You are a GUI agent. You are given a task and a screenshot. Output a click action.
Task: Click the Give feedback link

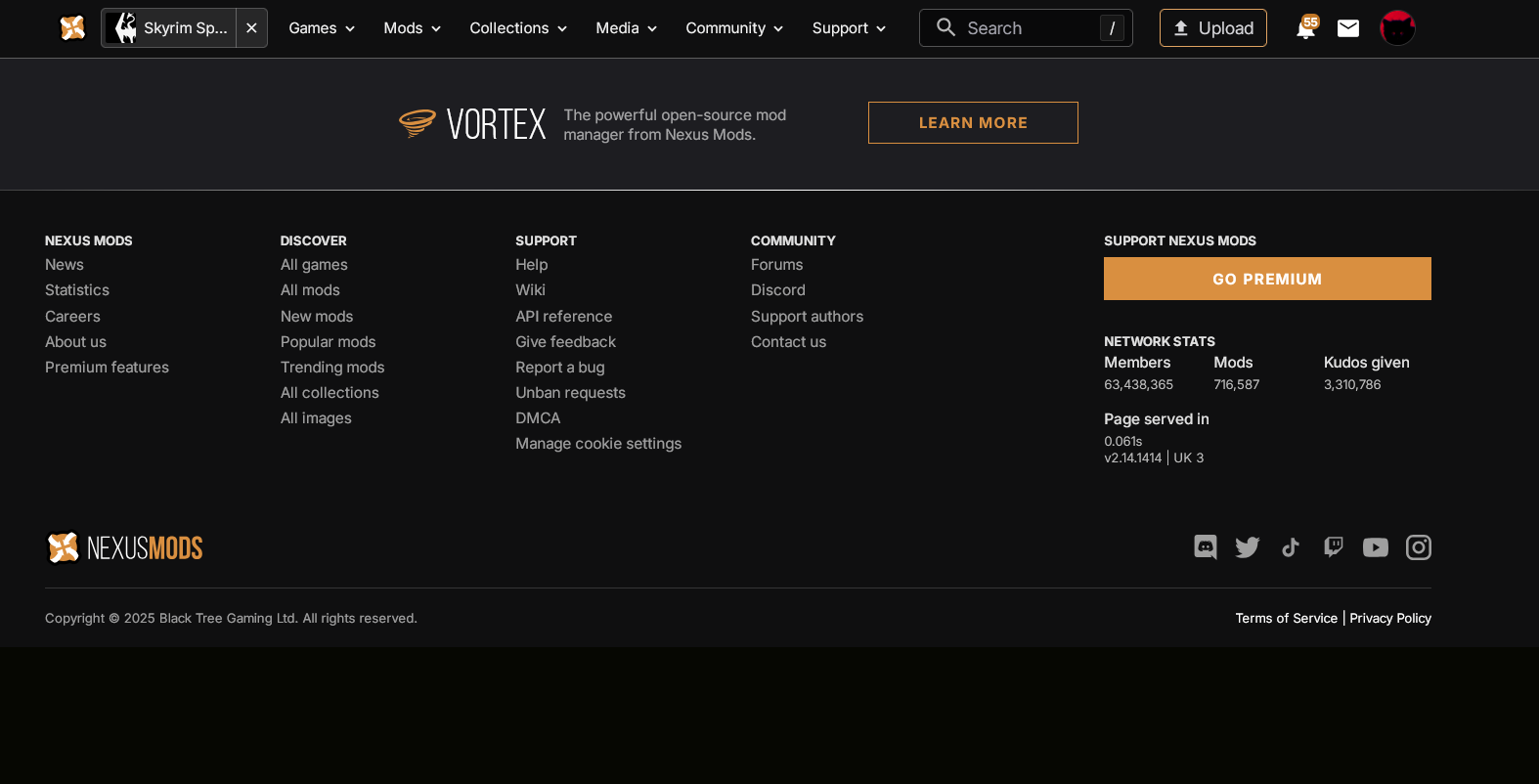coord(566,342)
